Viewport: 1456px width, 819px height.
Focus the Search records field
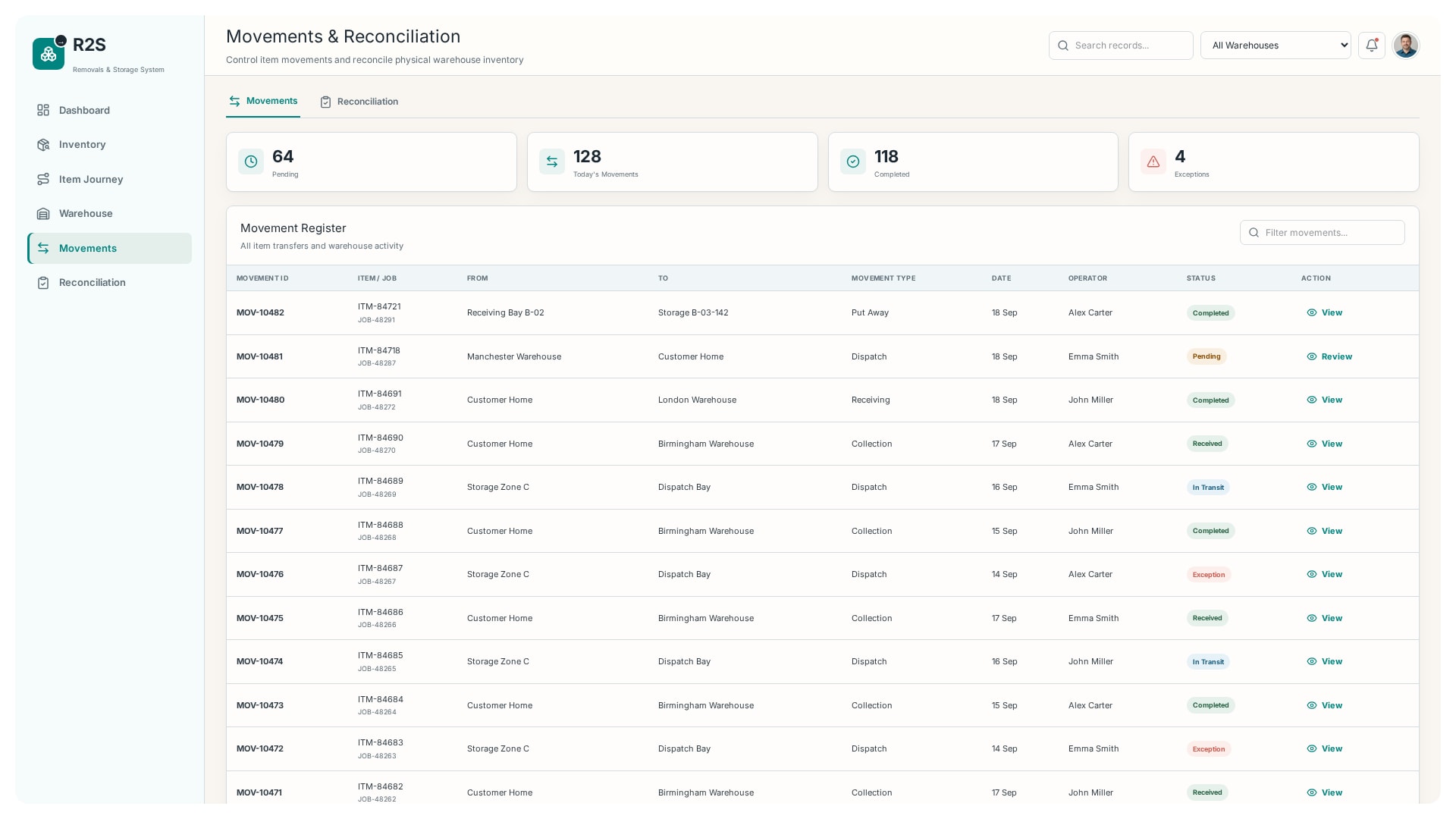(1121, 45)
